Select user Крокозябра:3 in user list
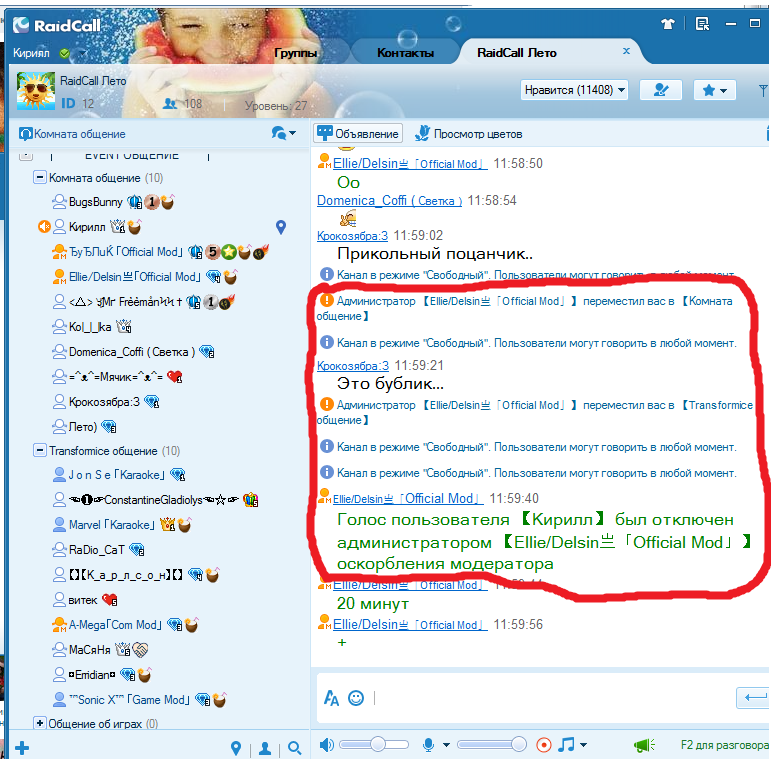The width and height of the screenshot is (771, 759). 104,402
